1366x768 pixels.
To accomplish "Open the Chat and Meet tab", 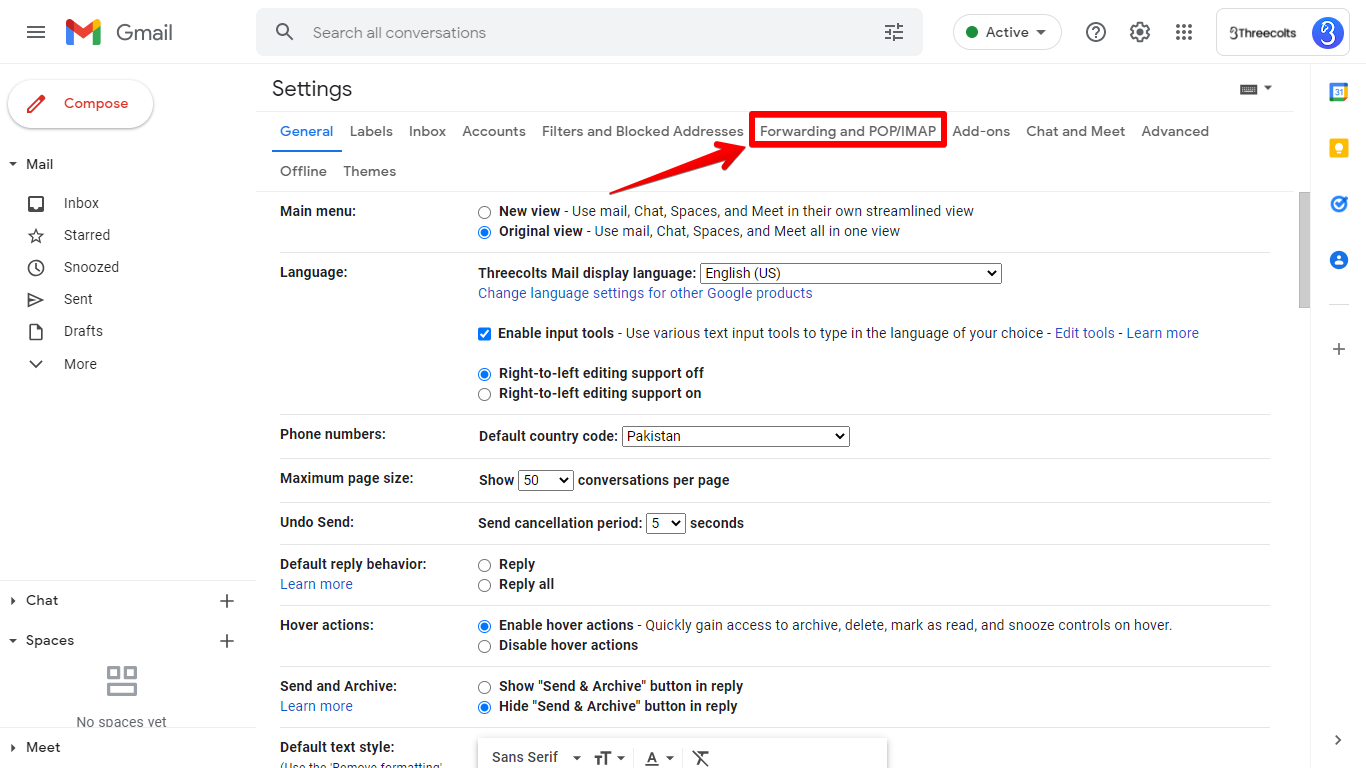I will pyautogui.click(x=1076, y=131).
